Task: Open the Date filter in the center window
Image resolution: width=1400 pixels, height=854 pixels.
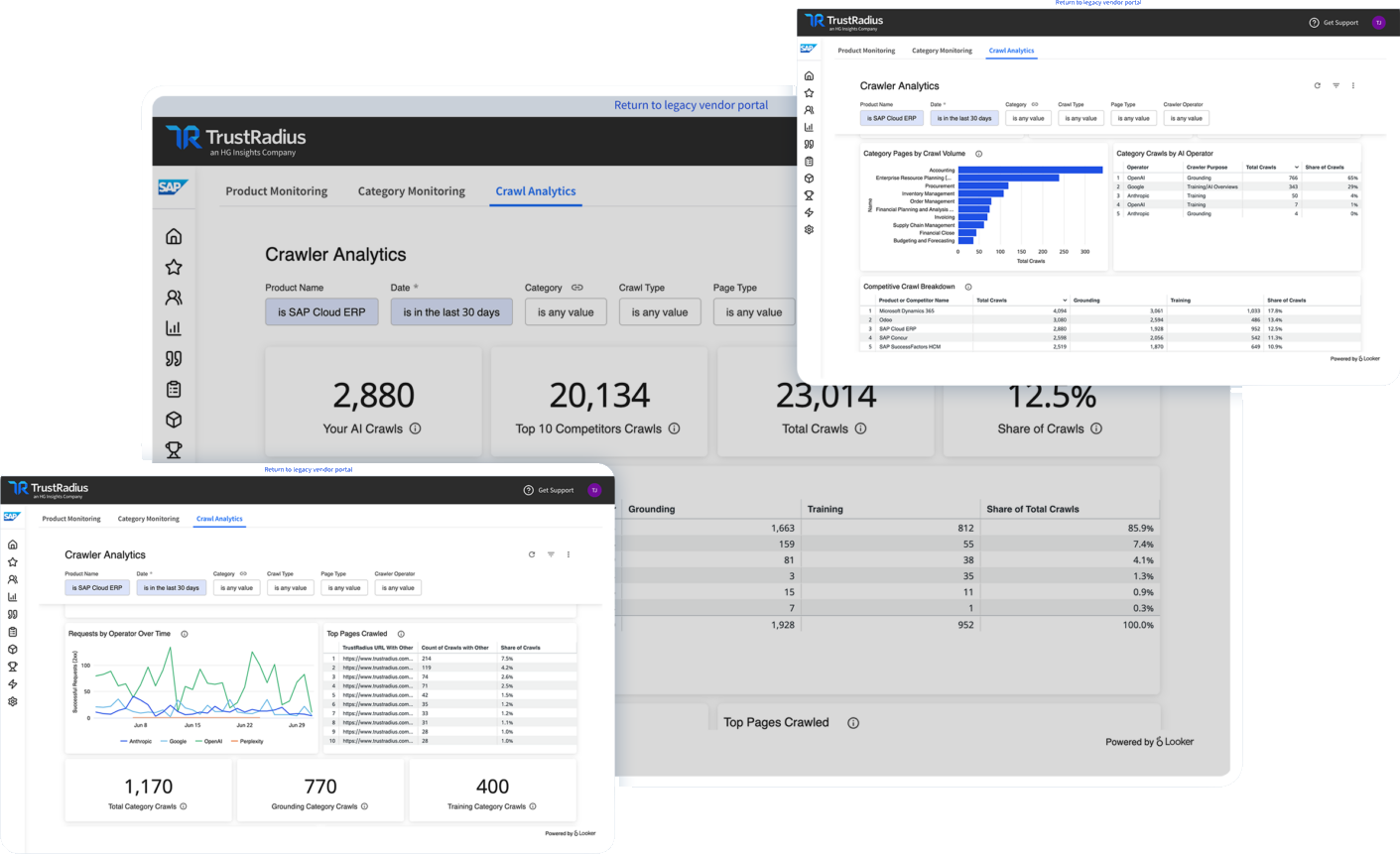Action: [451, 312]
